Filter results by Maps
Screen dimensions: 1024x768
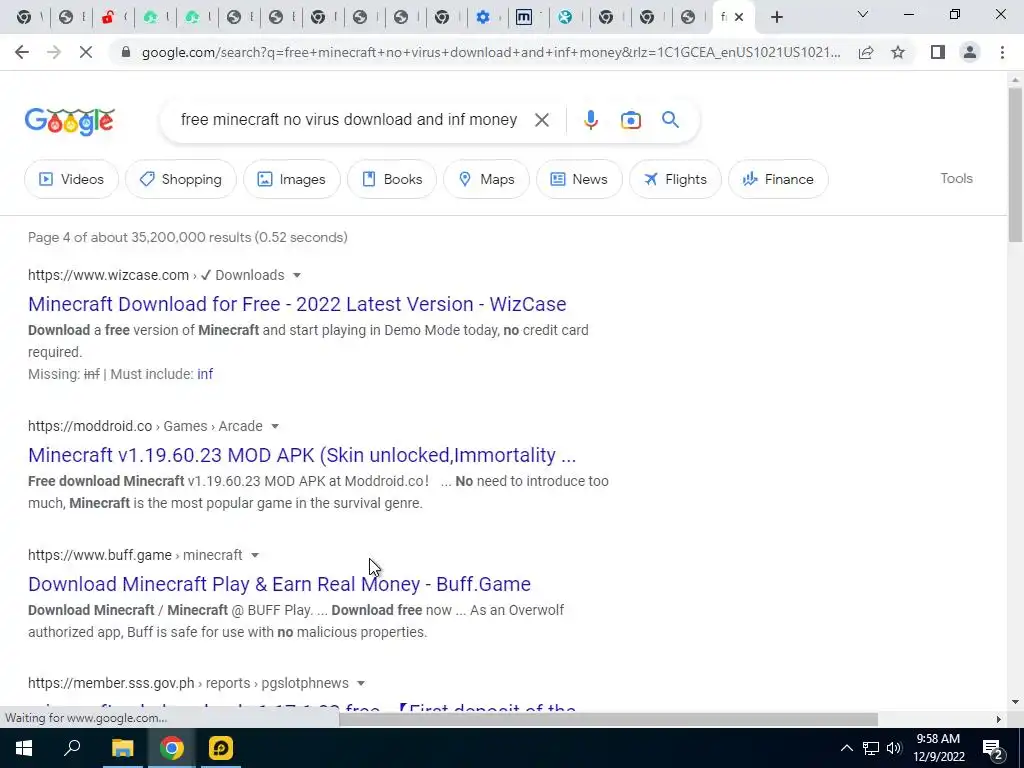pos(487,179)
